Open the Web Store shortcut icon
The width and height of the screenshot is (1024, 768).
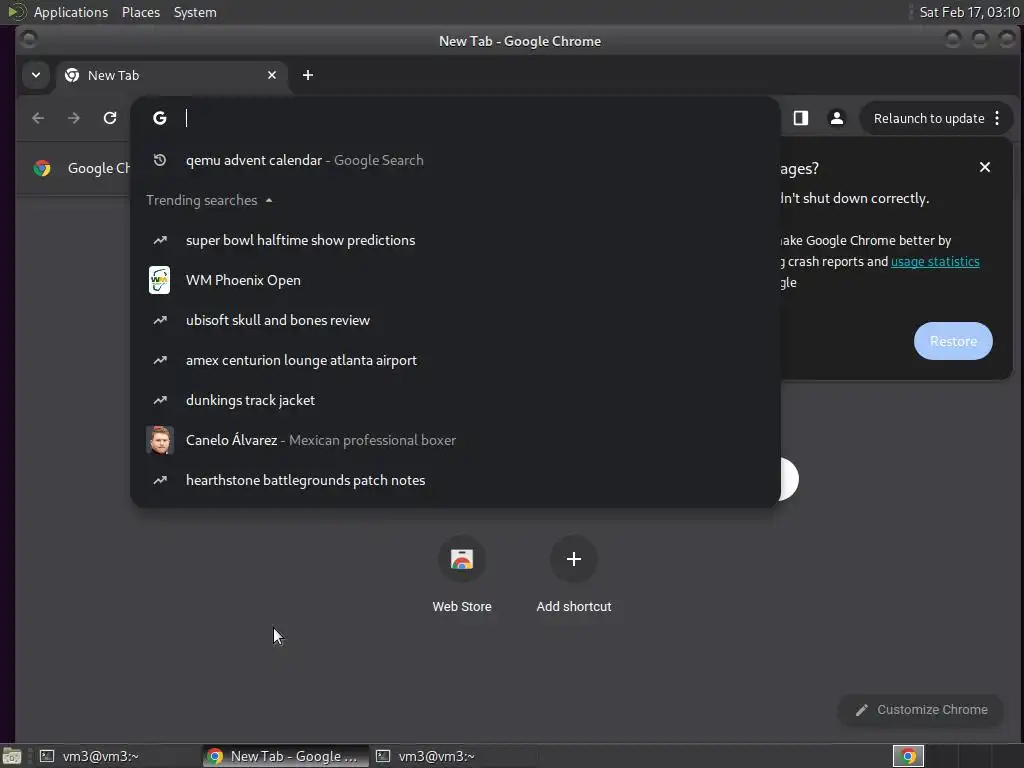(x=462, y=559)
